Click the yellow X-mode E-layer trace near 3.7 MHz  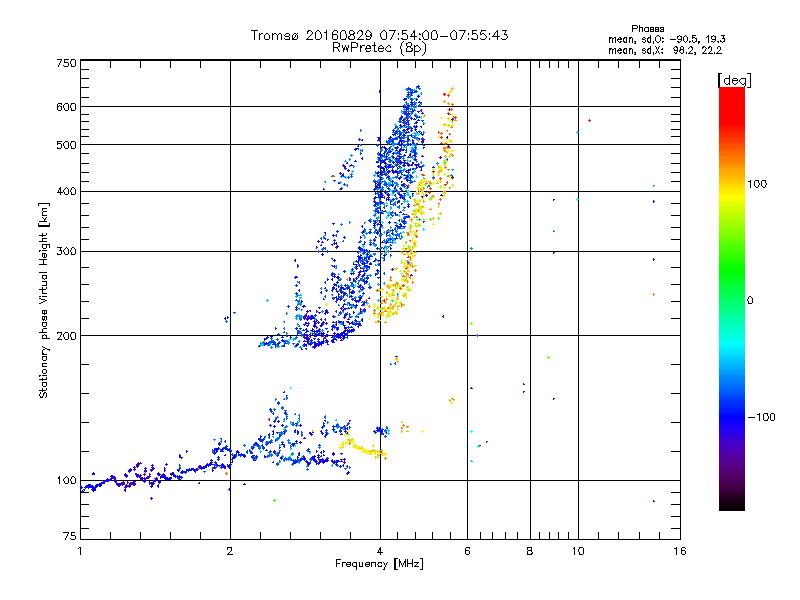click(x=363, y=448)
